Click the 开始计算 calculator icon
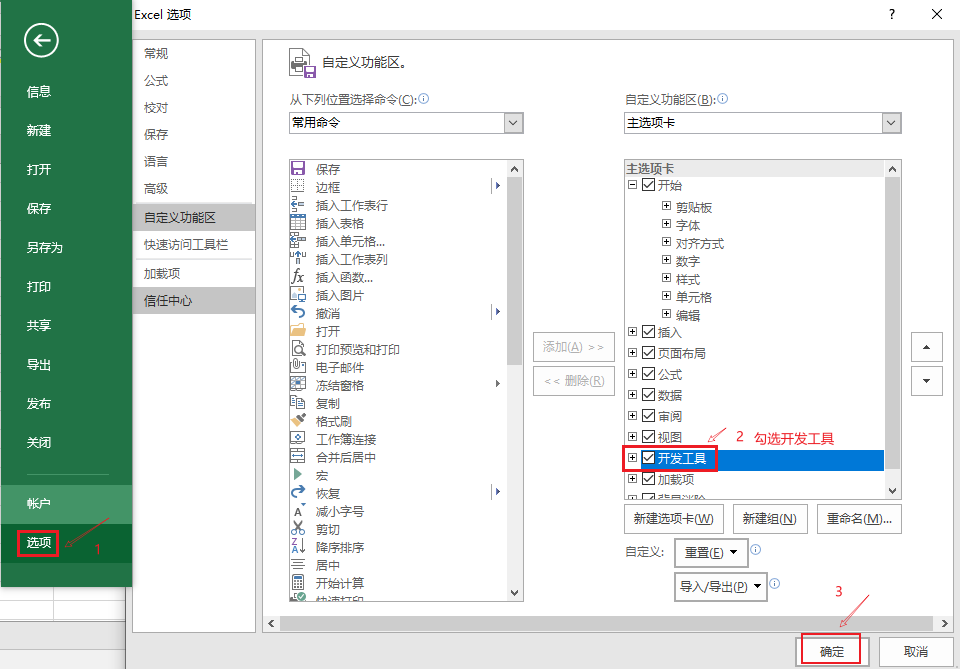960x669 pixels. point(298,582)
